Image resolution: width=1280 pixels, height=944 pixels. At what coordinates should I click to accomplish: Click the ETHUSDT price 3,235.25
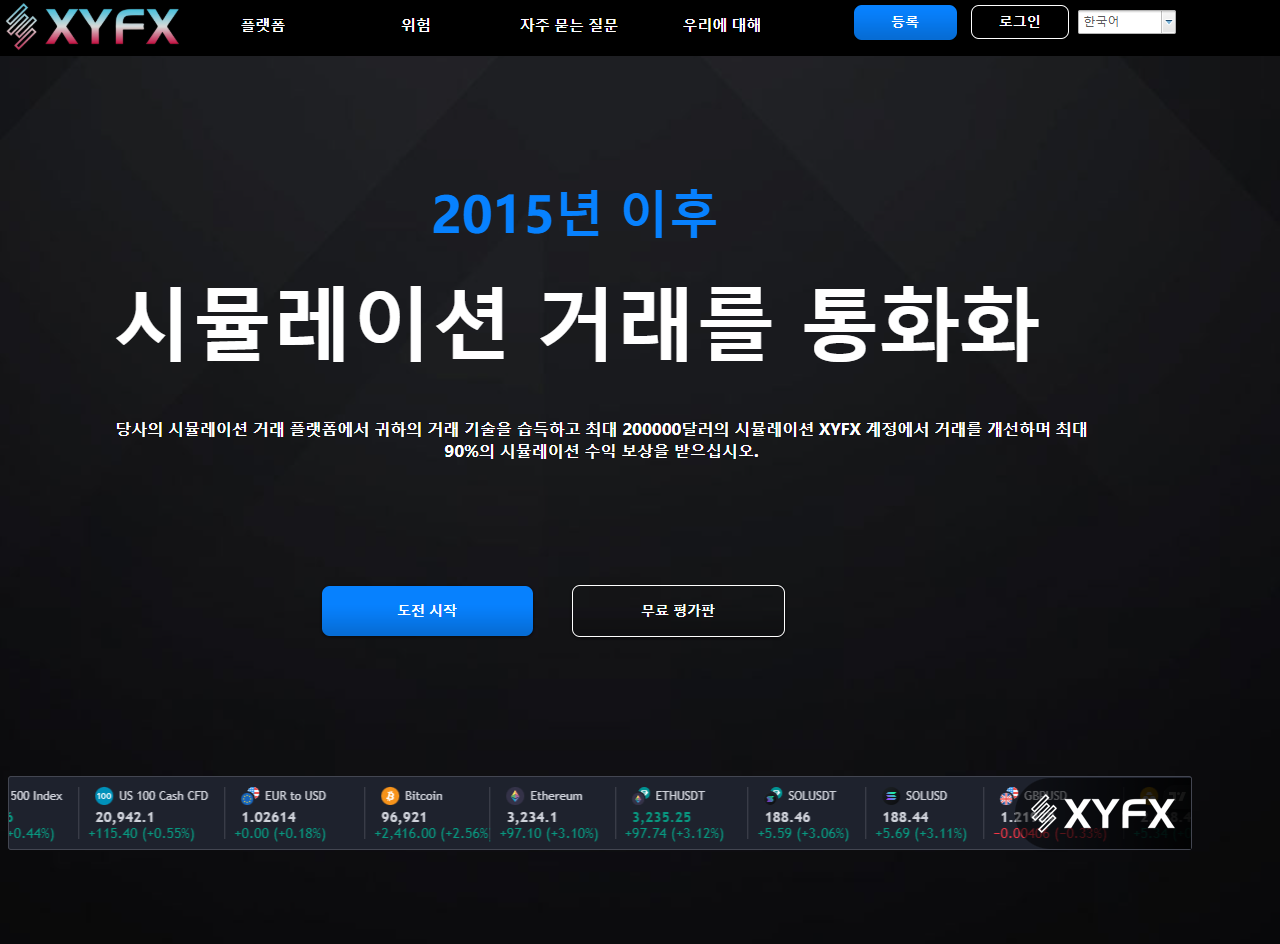[x=662, y=817]
